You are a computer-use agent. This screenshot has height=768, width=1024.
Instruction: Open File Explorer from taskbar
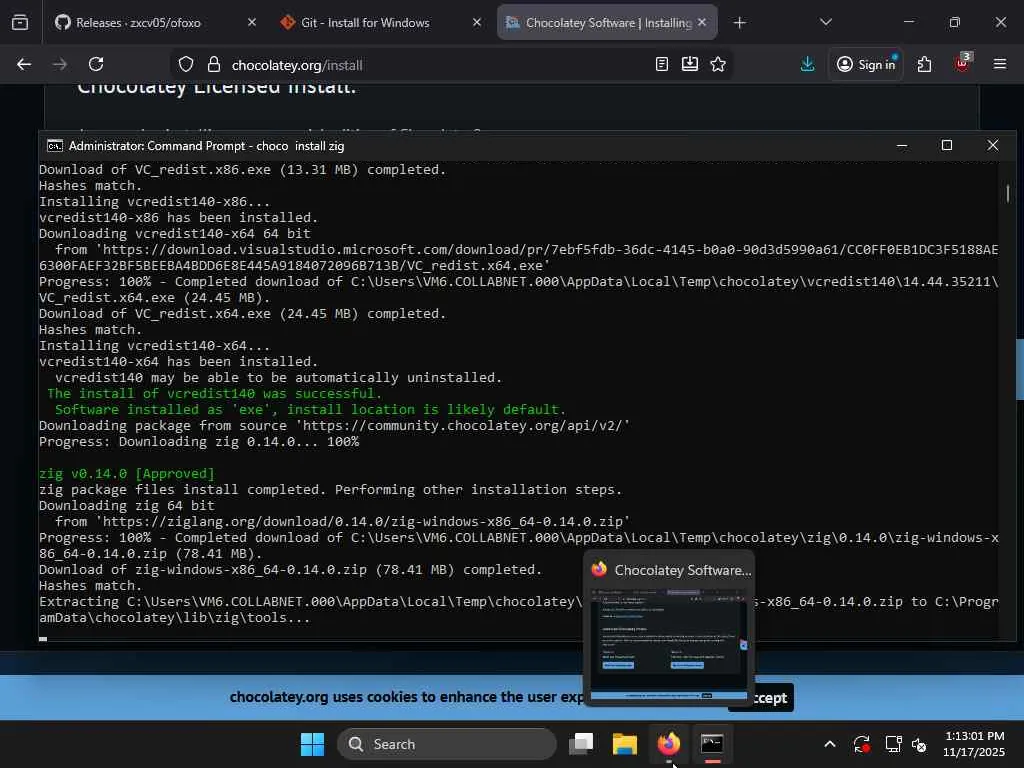624,744
